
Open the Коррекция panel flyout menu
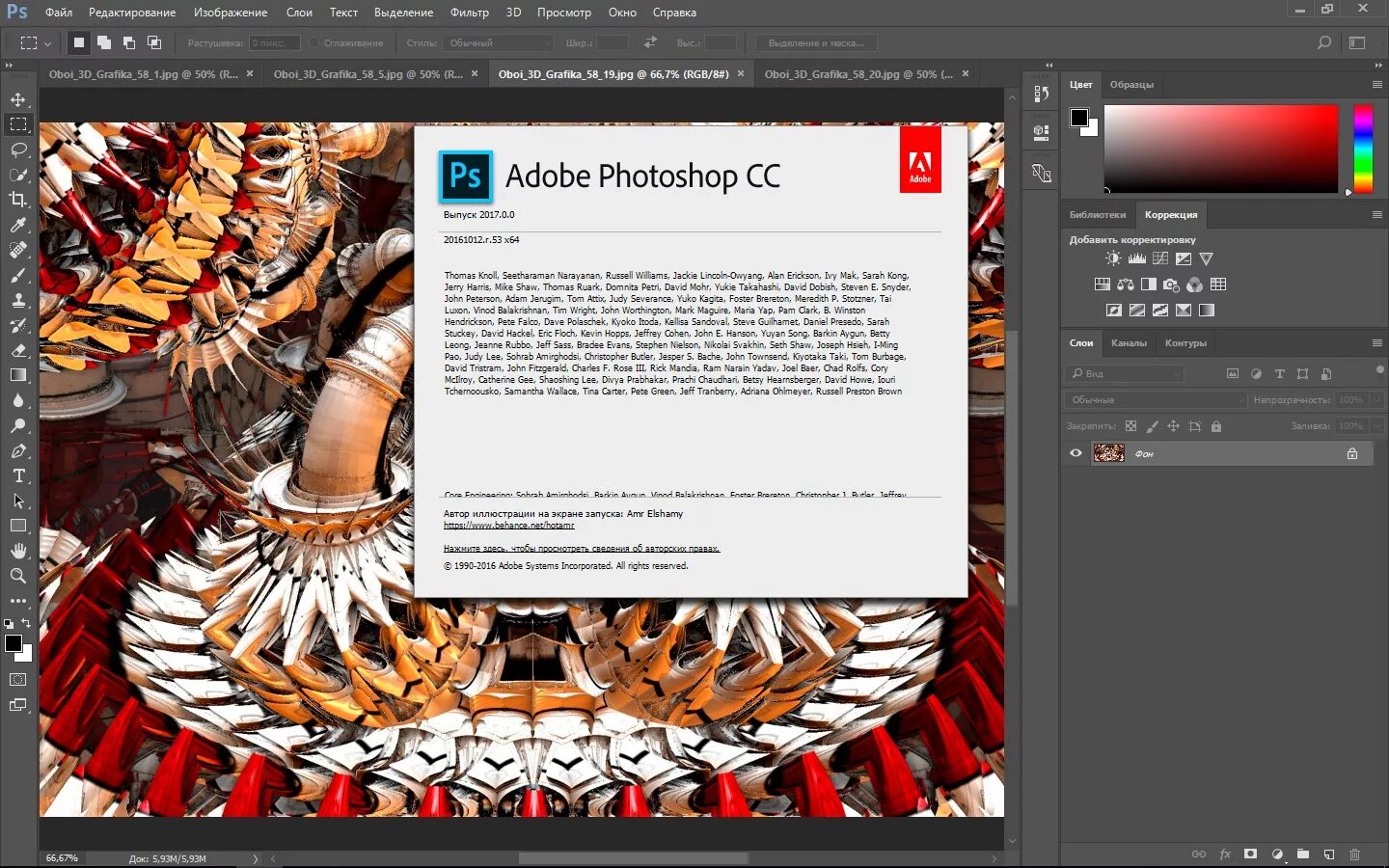pyautogui.click(x=1376, y=215)
